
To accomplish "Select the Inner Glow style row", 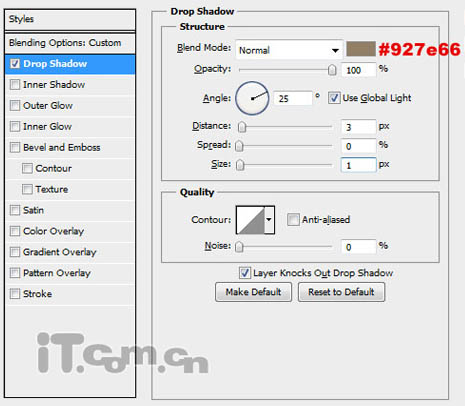I will [x=70, y=127].
